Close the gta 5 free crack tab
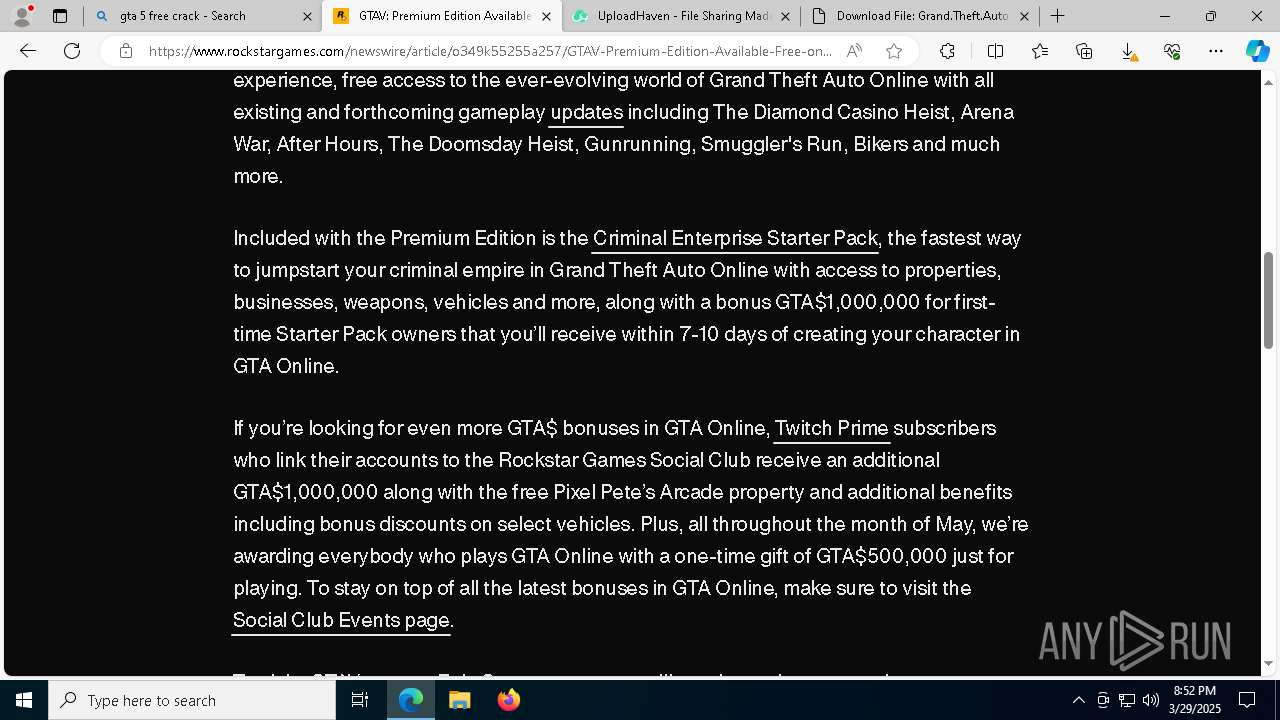The height and width of the screenshot is (720, 1280). [x=307, y=16]
